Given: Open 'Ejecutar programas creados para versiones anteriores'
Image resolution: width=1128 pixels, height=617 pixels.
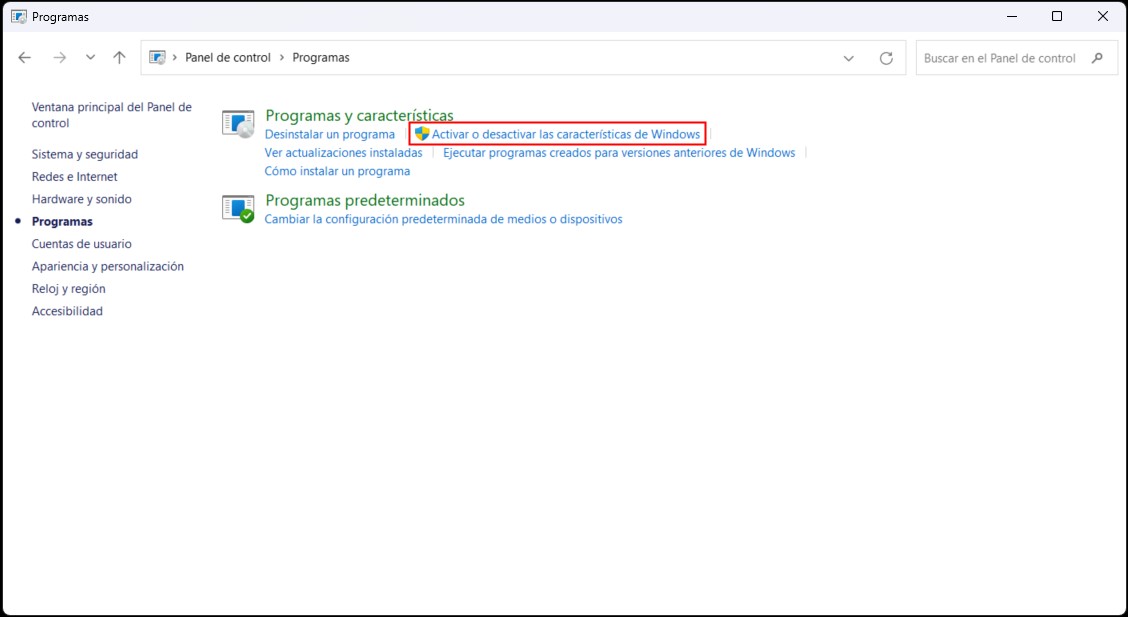Looking at the screenshot, I should coord(619,152).
